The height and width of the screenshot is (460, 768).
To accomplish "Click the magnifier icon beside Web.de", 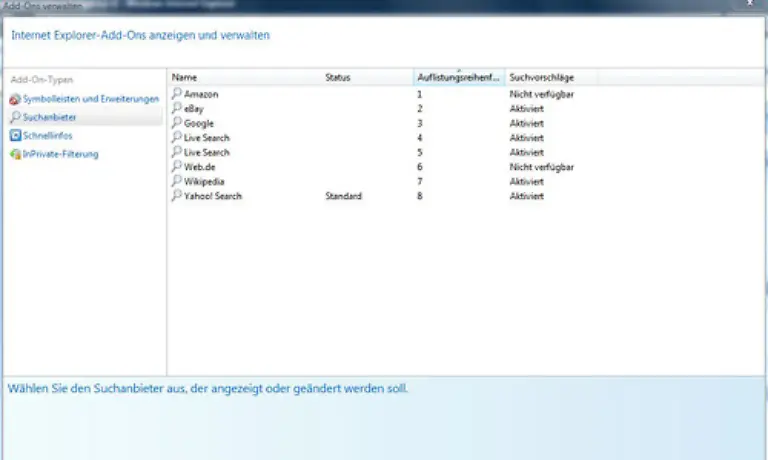I will coord(177,166).
